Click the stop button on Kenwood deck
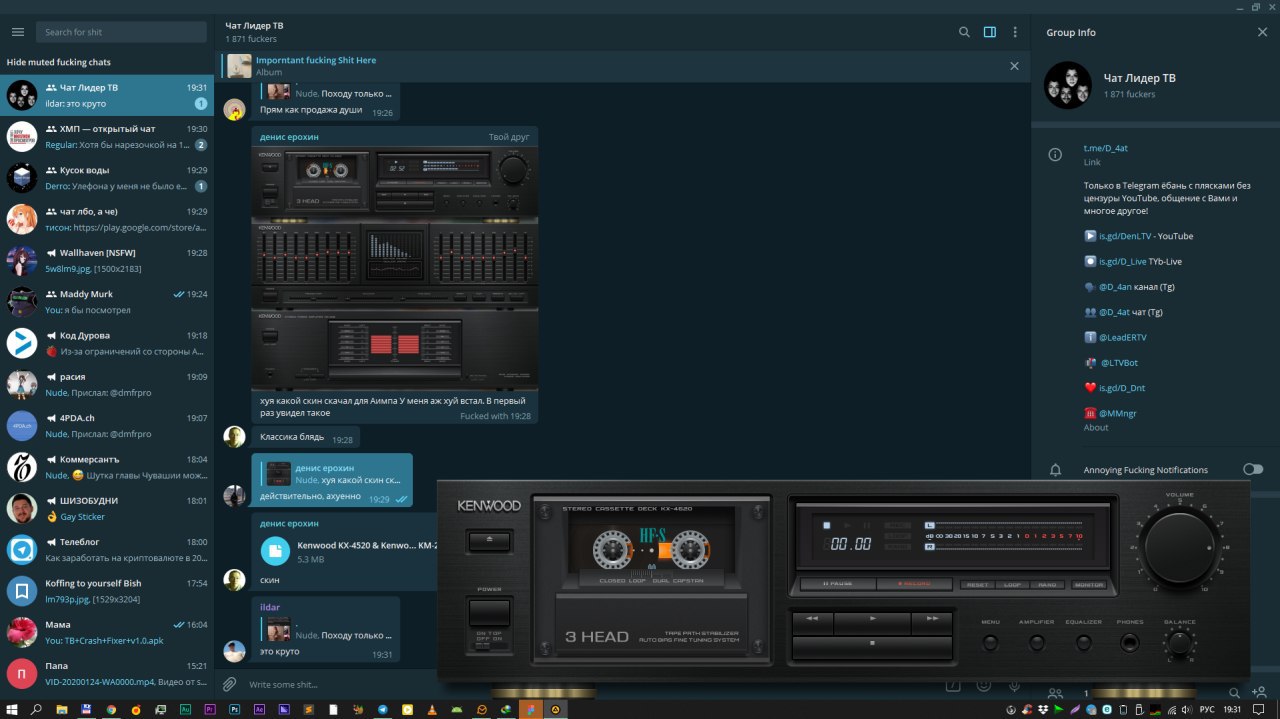The width and height of the screenshot is (1280, 719). click(x=872, y=646)
